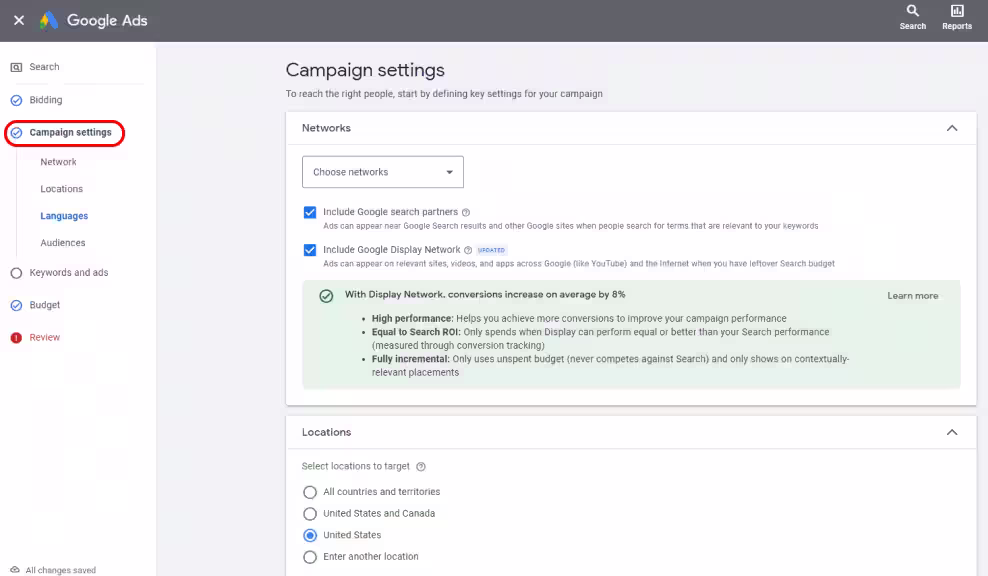Close the campaign editor with the X icon
Screen dimensions: 988x576
click(19, 20)
